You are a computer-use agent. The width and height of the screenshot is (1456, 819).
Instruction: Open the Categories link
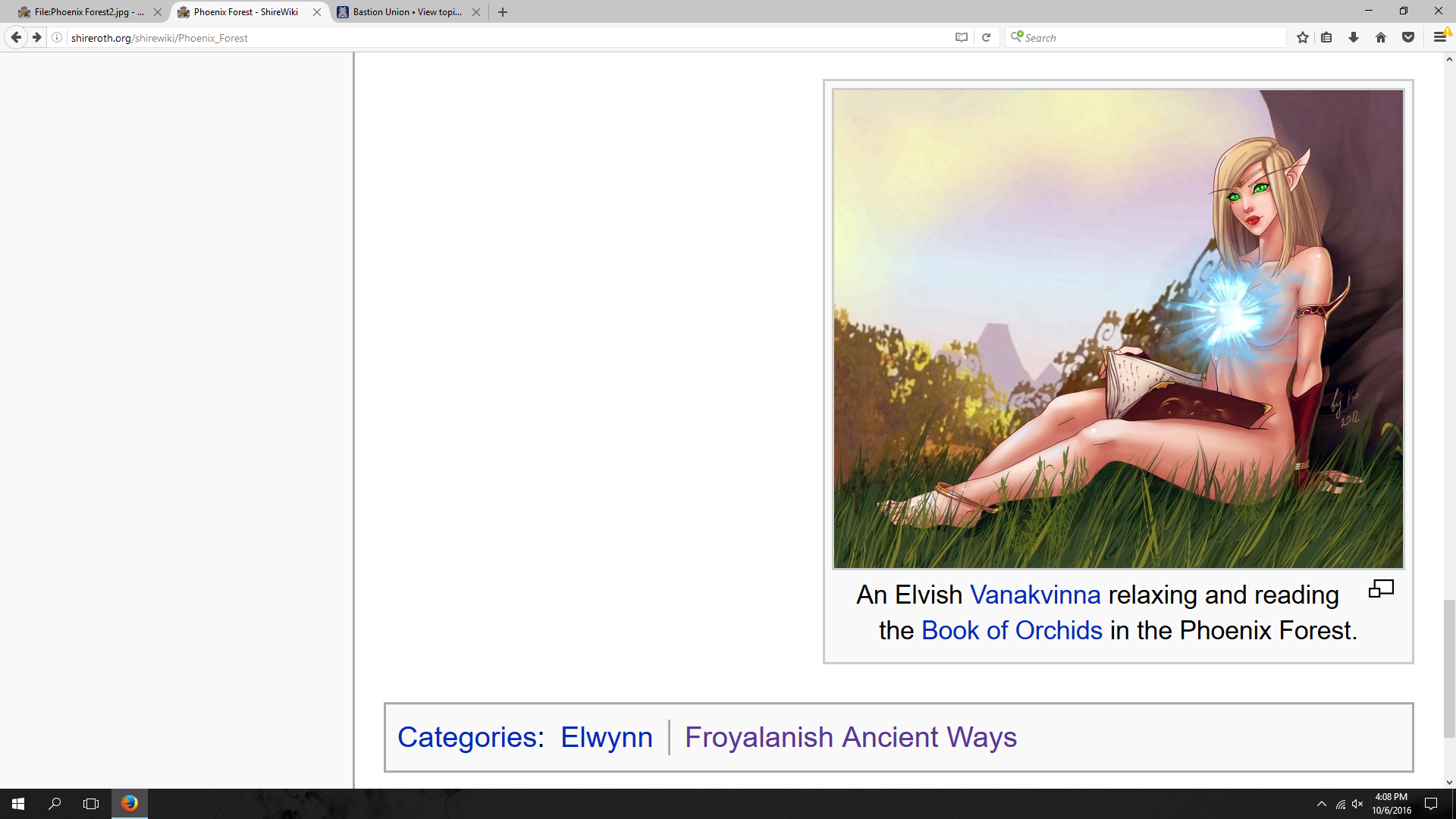(x=467, y=737)
